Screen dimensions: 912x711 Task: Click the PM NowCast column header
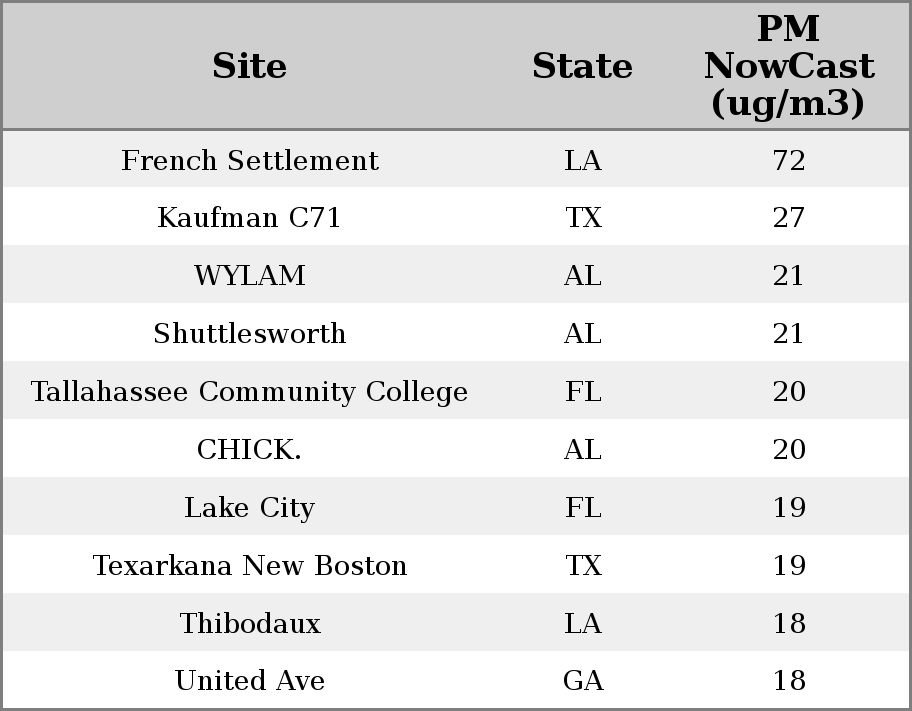pos(788,67)
